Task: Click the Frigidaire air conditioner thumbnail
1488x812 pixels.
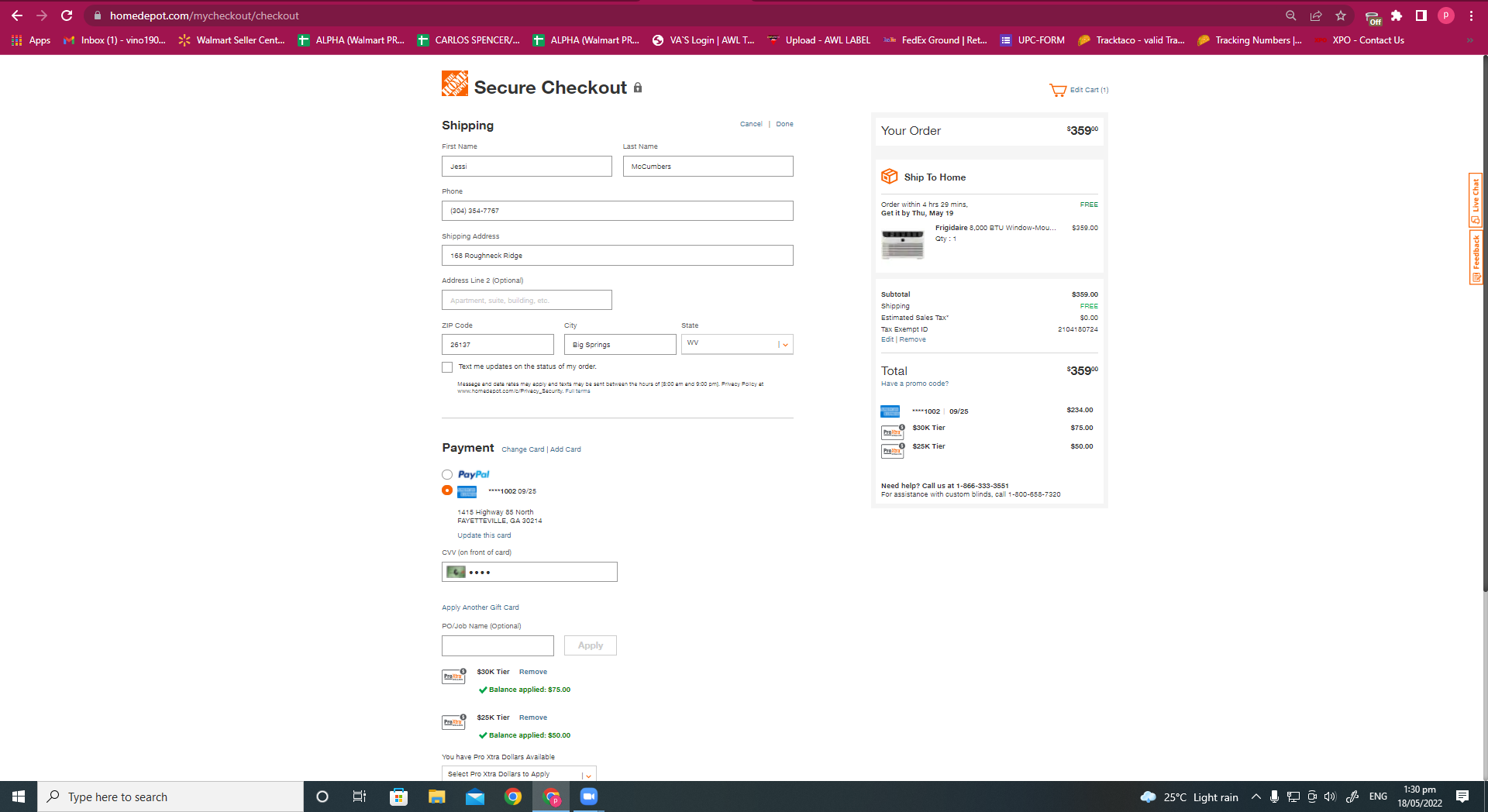Action: pos(903,244)
